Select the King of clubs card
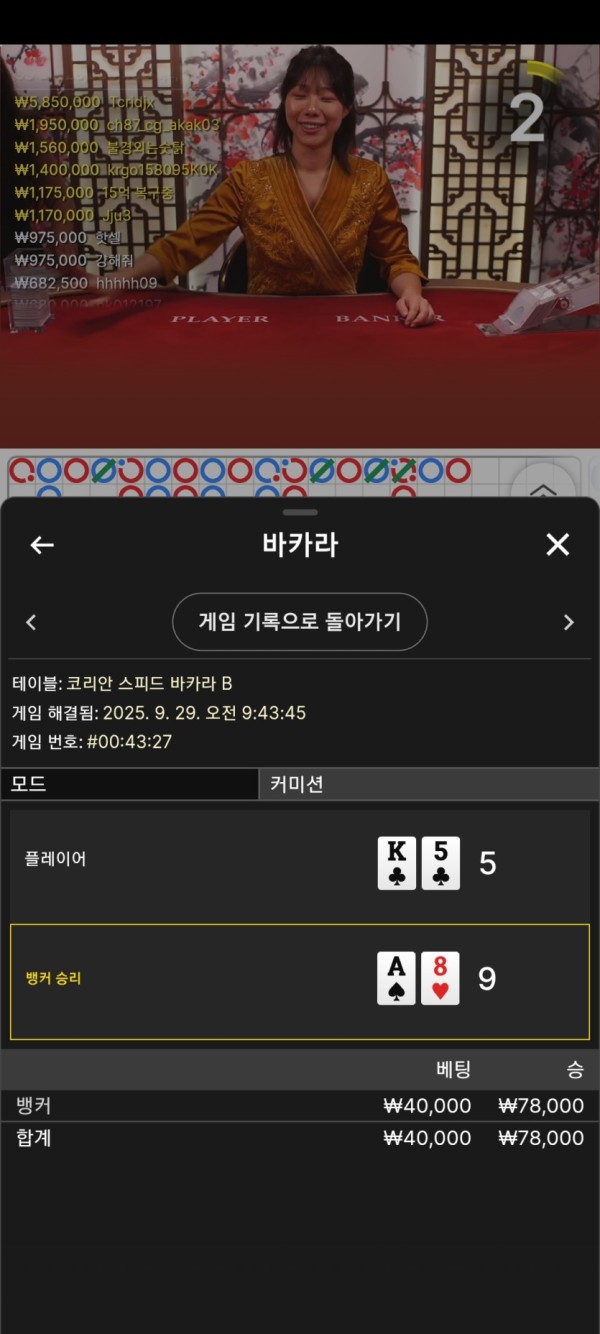The height and width of the screenshot is (1334, 600). [396, 863]
